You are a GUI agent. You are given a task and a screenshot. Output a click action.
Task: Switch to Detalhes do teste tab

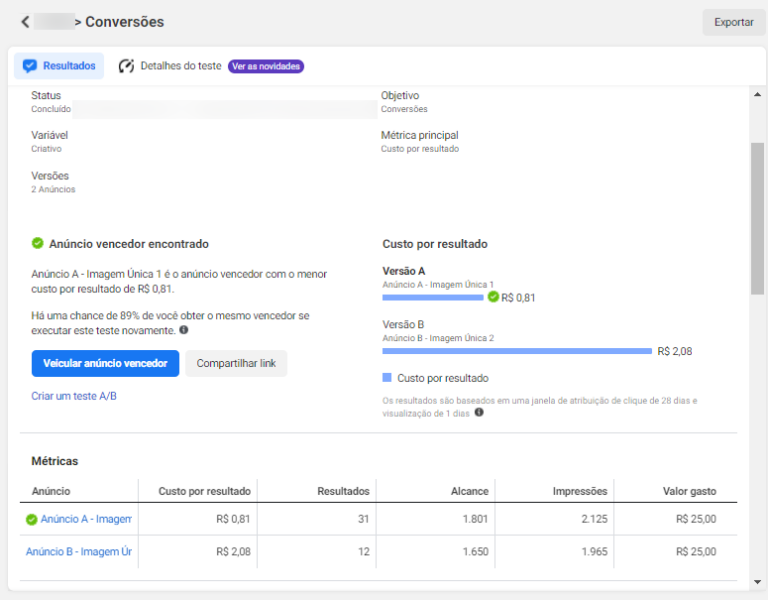point(170,66)
